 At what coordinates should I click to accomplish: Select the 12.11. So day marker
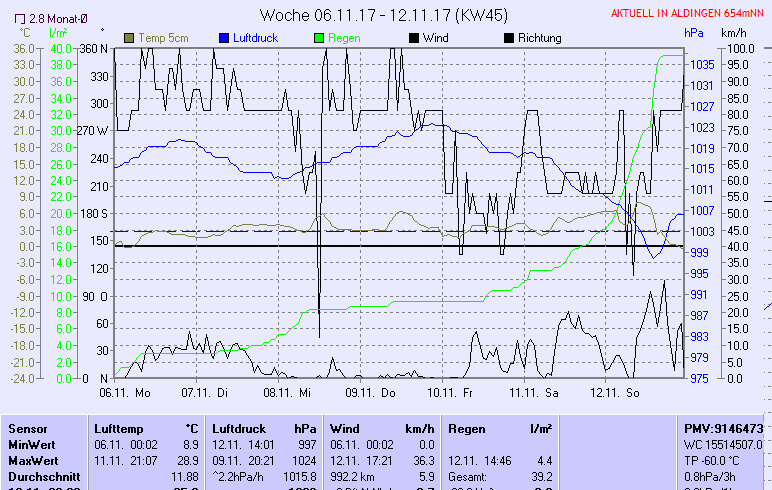(x=615, y=394)
